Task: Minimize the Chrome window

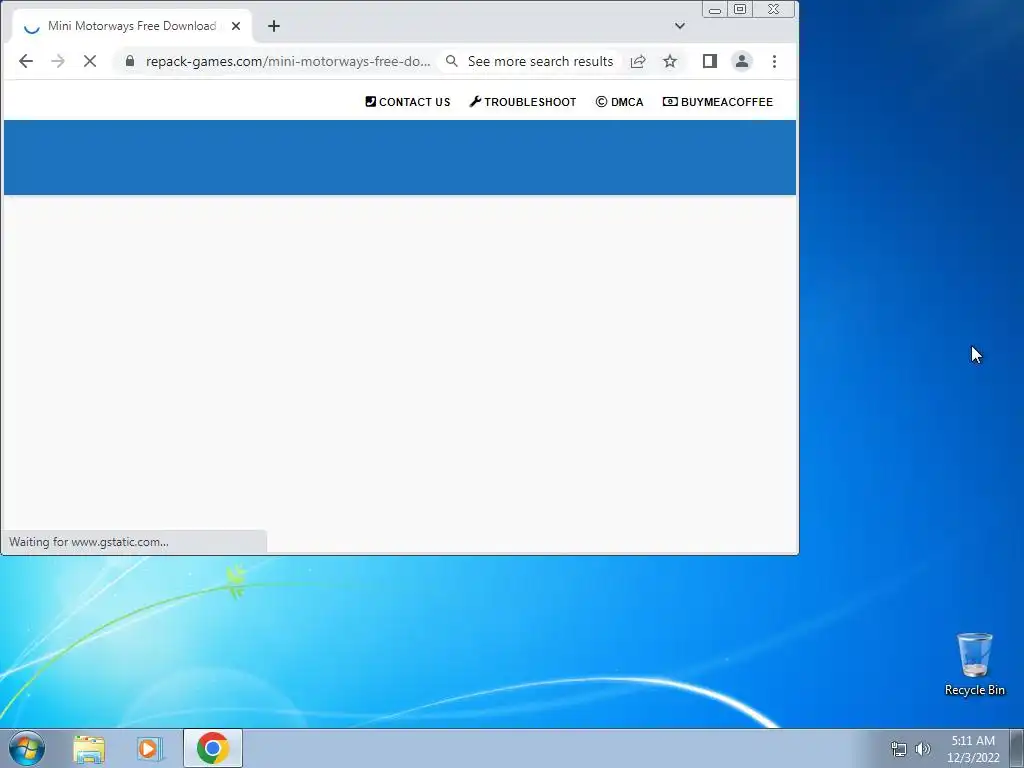Action: point(714,10)
